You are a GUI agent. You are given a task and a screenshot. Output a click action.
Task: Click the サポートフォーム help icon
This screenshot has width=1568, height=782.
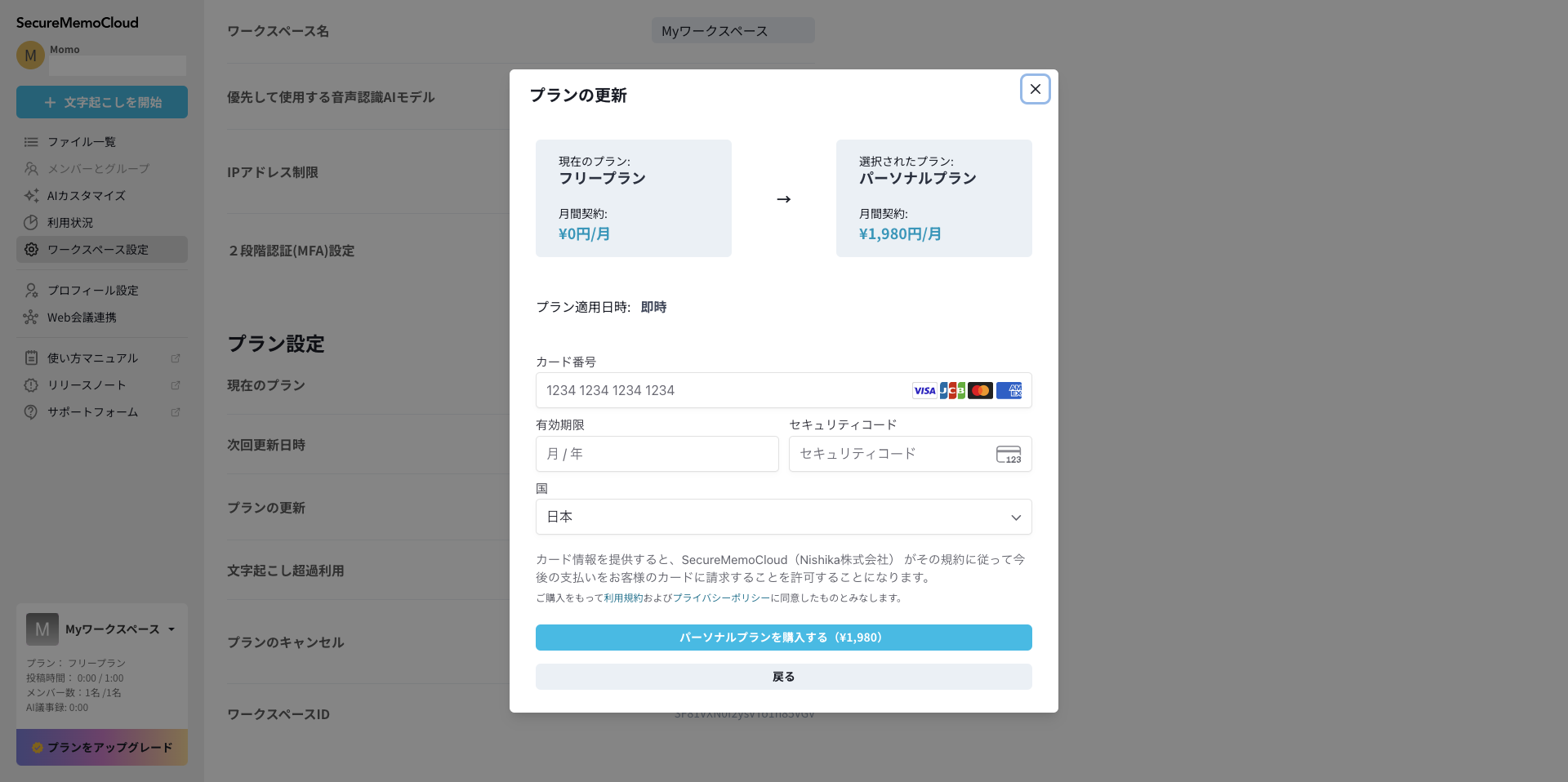click(x=31, y=412)
